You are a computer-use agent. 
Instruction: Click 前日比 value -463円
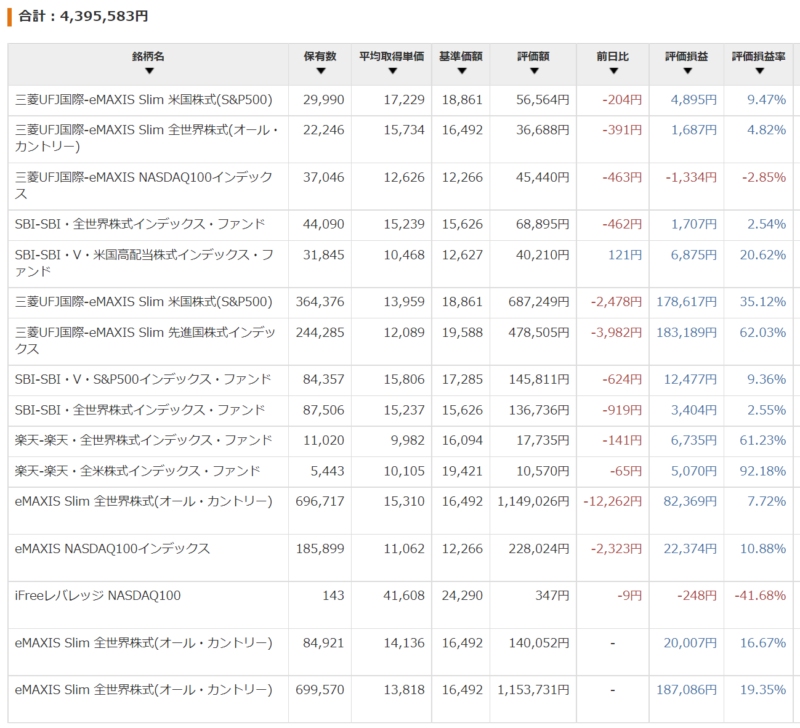pyautogui.click(x=622, y=178)
